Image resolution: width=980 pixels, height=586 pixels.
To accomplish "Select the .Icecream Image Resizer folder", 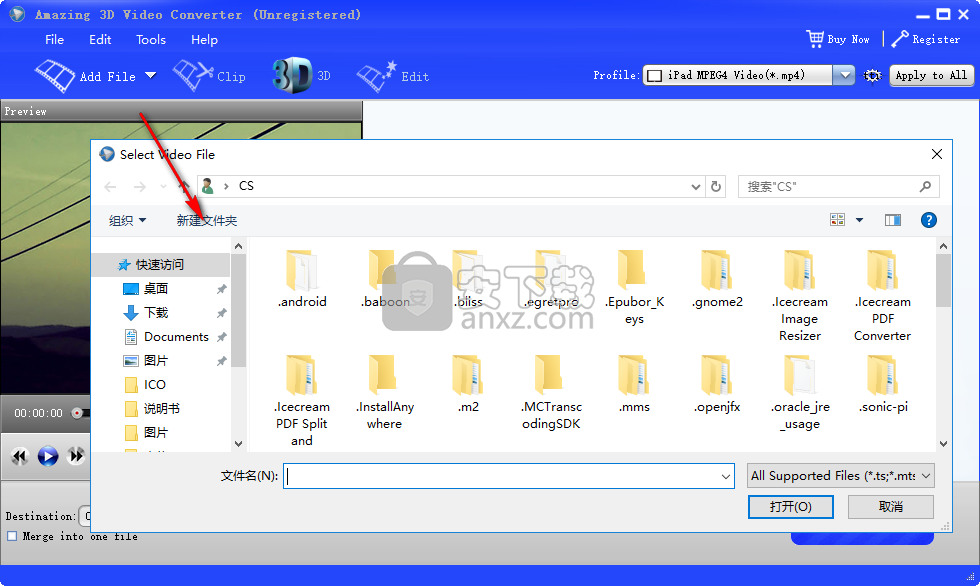I will (799, 296).
